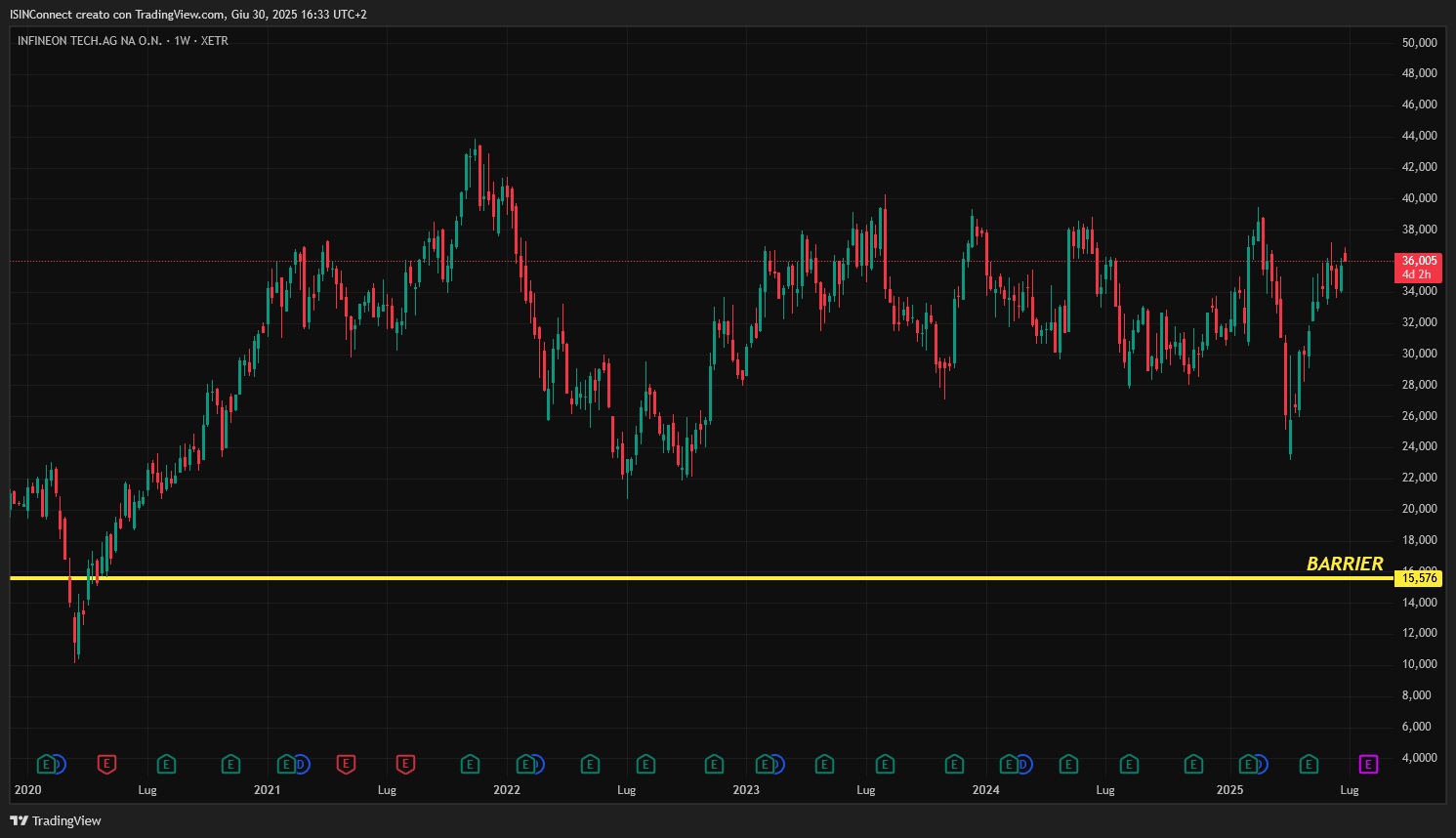Viewport: 1456px width, 838px height.
Task: Select the 44,000 price axis label
Action: click(x=1419, y=136)
